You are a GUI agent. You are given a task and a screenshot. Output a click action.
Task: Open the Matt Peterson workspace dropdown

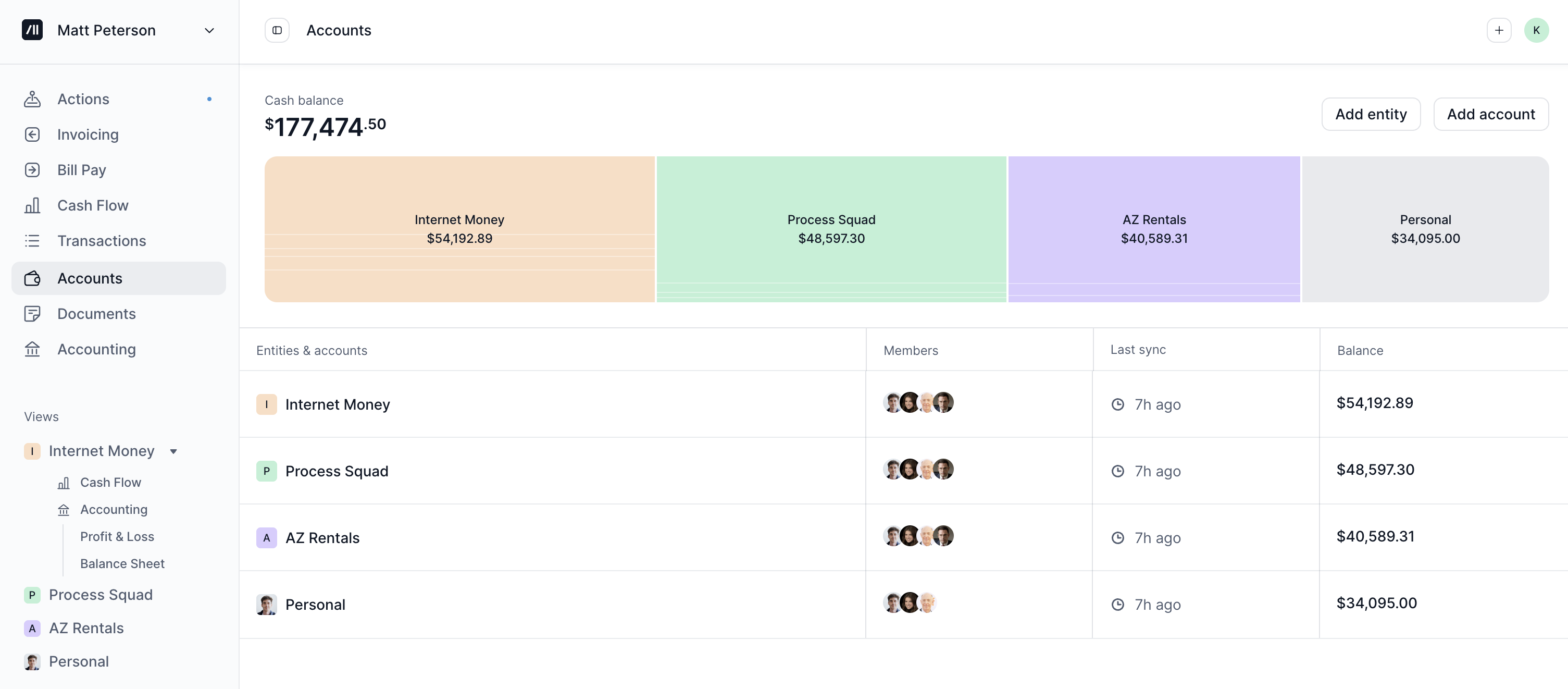209,30
